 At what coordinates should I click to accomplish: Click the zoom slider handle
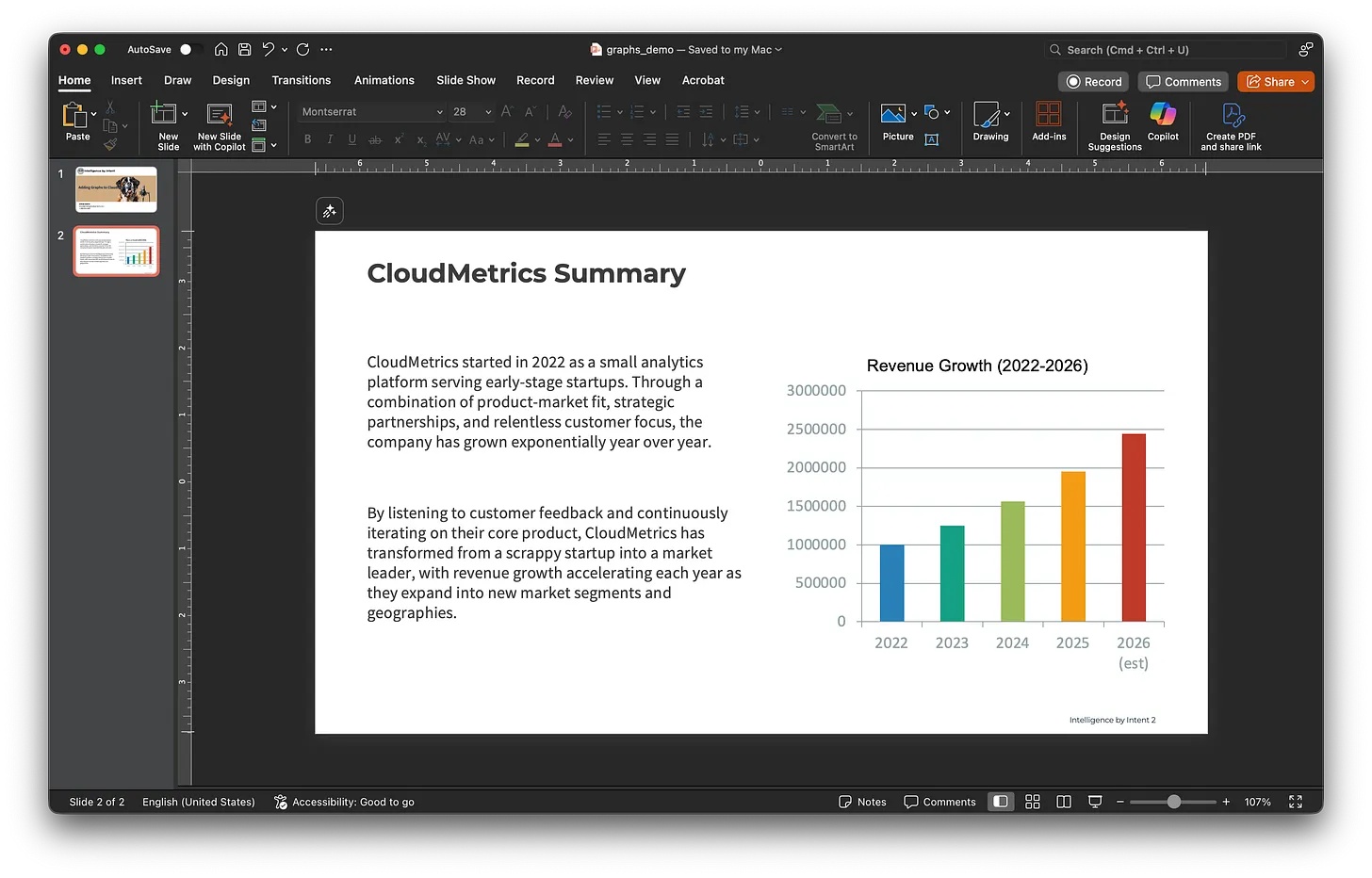[x=1173, y=802]
